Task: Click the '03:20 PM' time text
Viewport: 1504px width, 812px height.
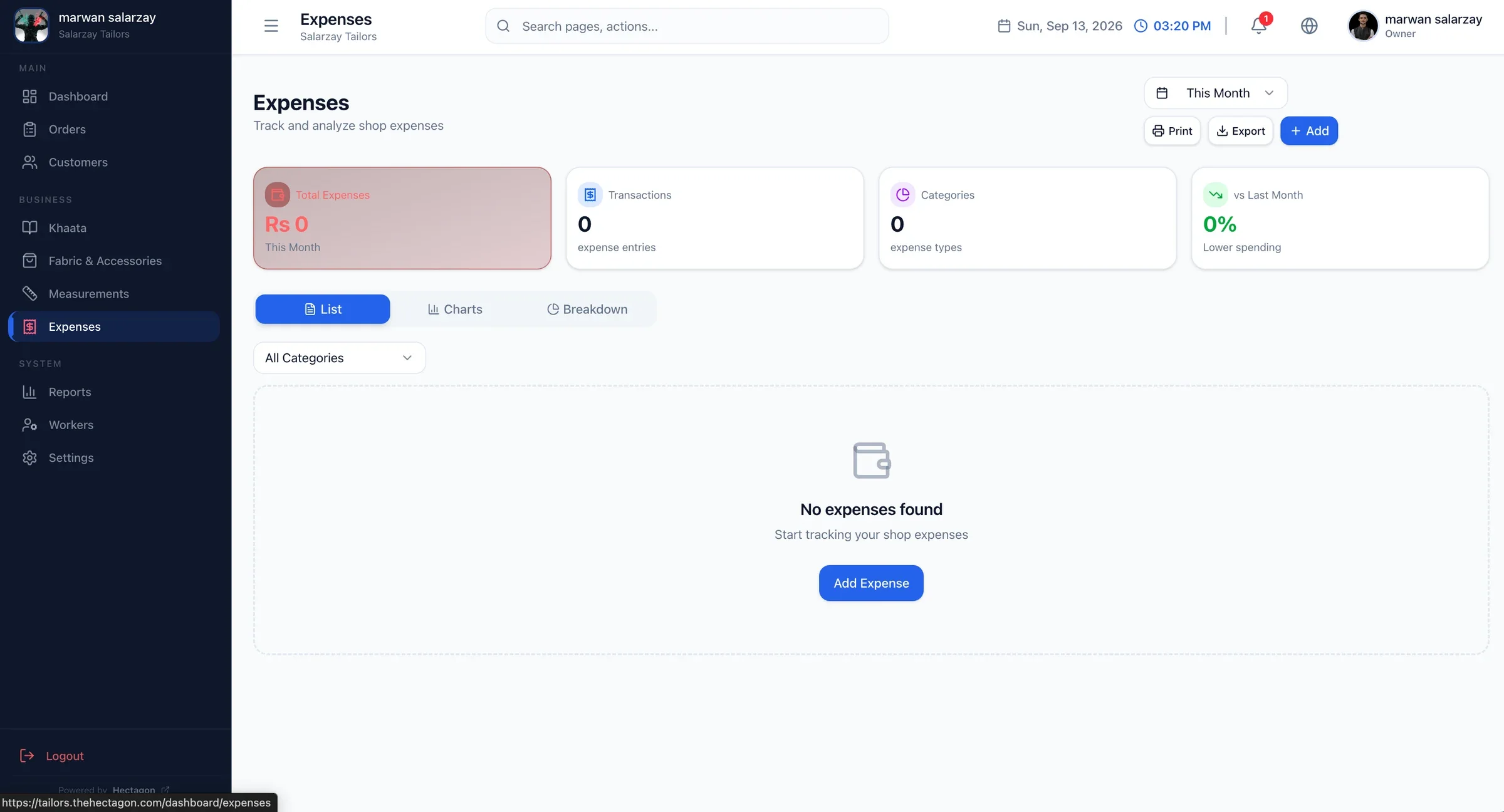Action: [1182, 26]
